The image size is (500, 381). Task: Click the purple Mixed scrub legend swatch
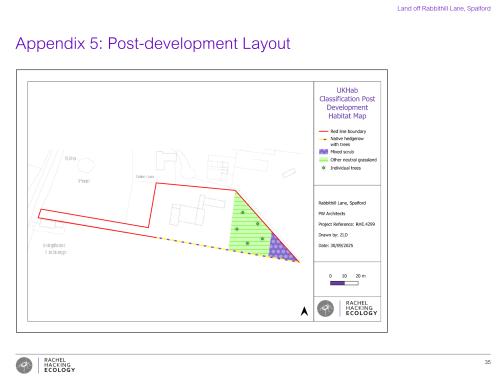323,152
